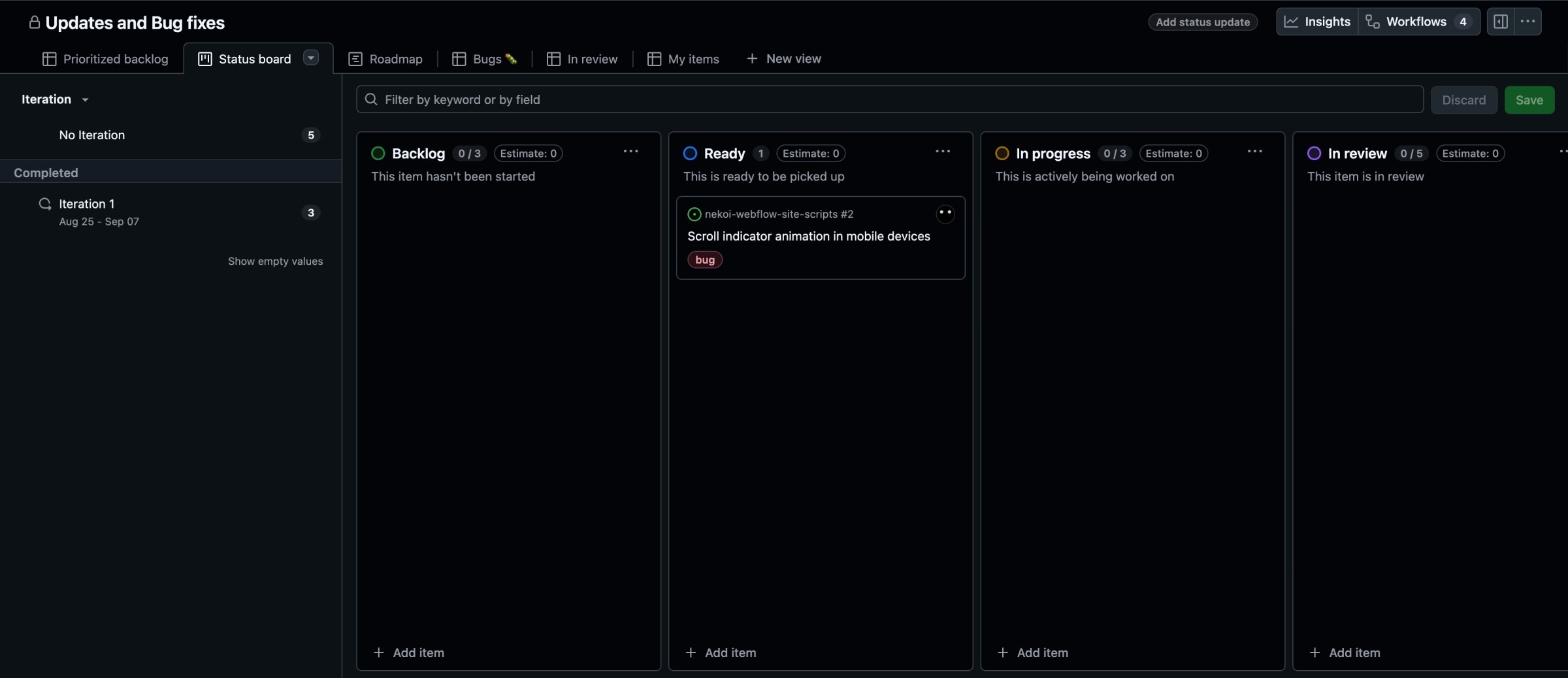Create a New view
Viewport: 1568px width, 678px height.
pos(783,59)
